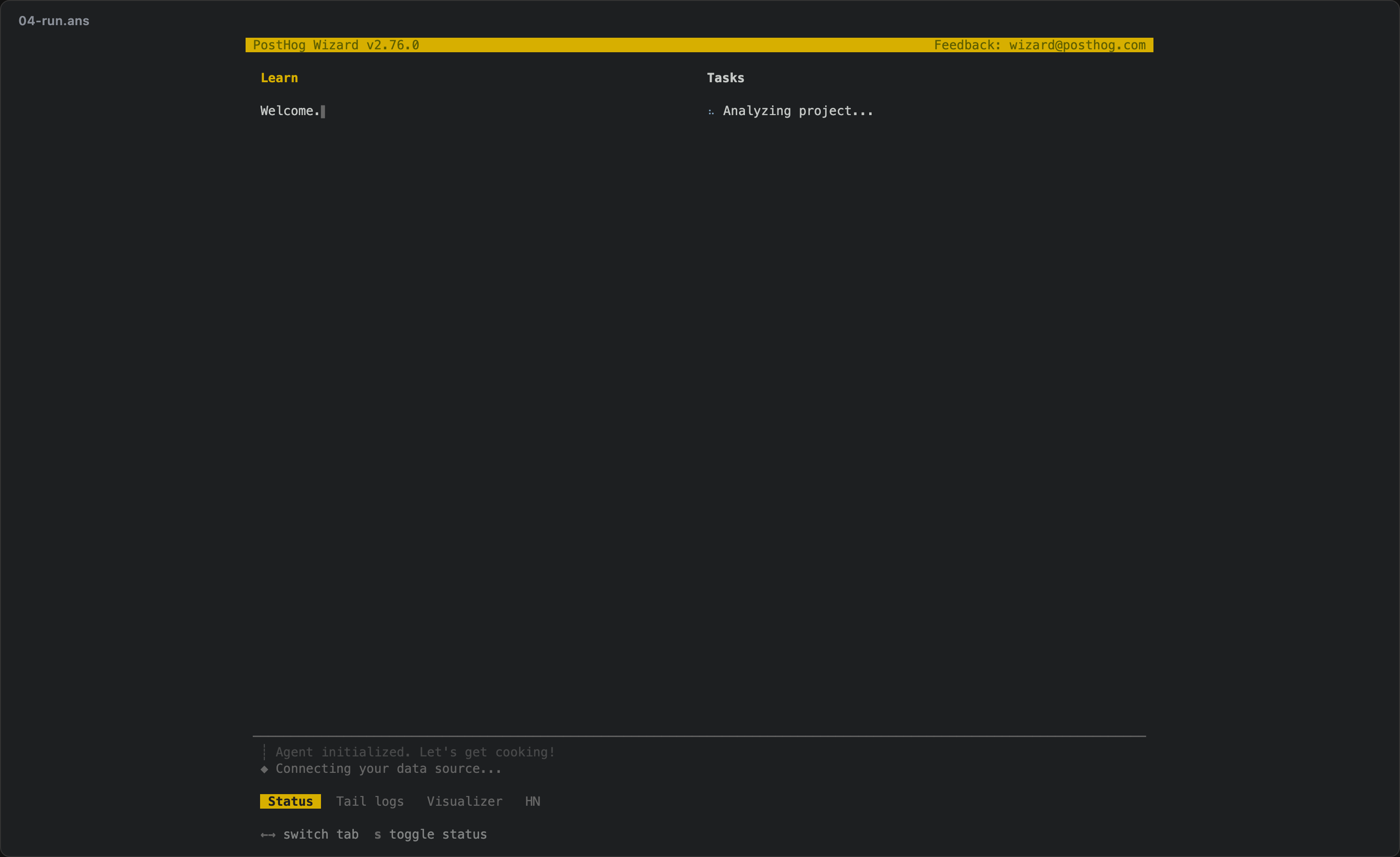Click the Tasks panel heading

click(726, 78)
